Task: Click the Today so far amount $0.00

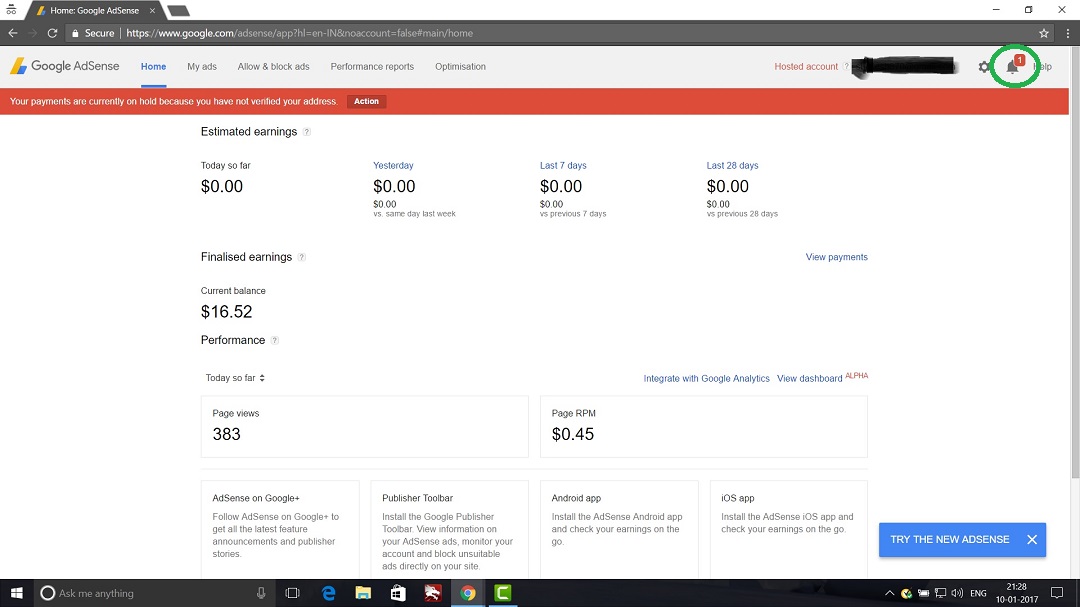Action: click(222, 186)
